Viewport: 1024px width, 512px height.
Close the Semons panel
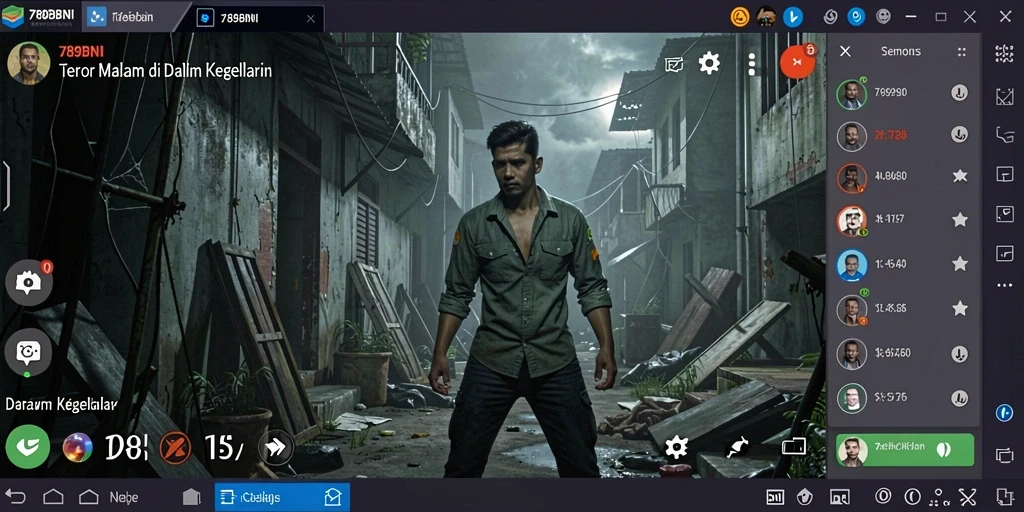coord(845,51)
